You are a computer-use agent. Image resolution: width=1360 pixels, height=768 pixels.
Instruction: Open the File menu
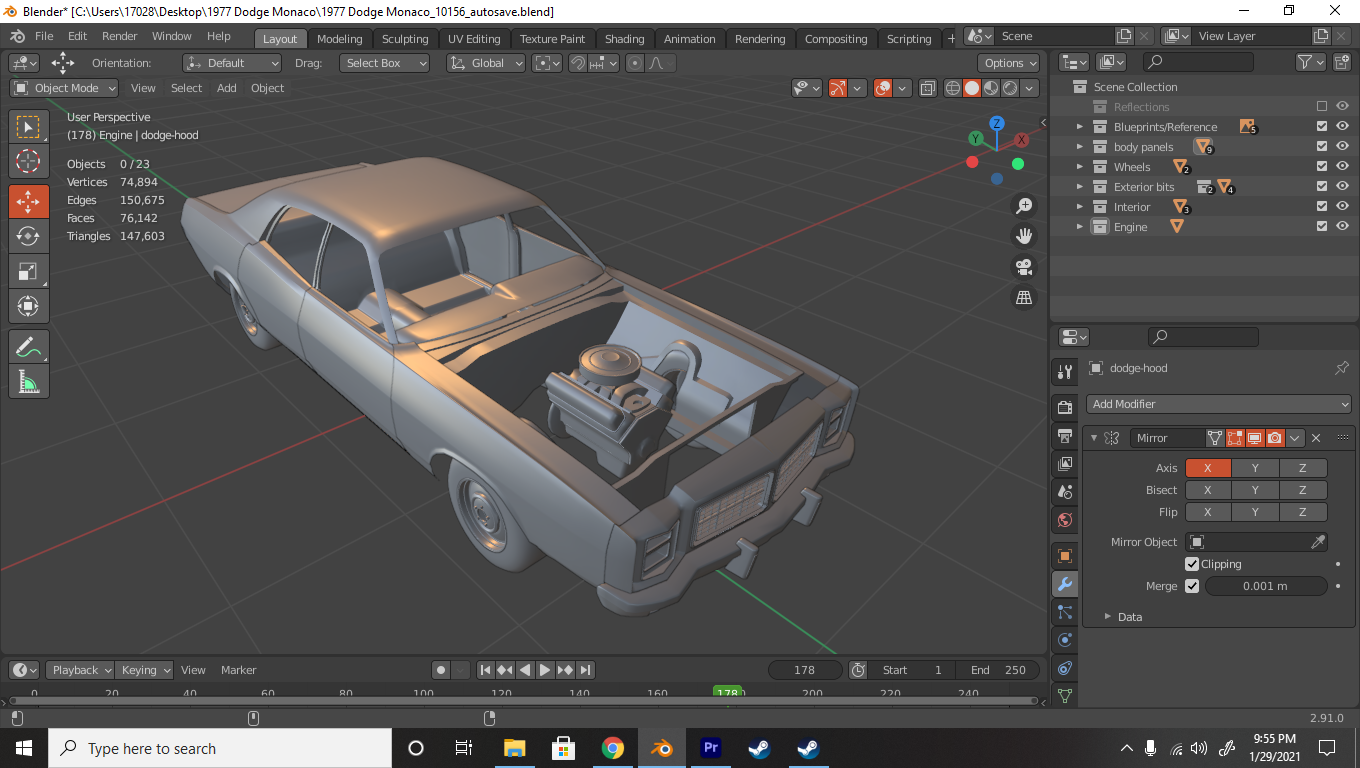44,36
